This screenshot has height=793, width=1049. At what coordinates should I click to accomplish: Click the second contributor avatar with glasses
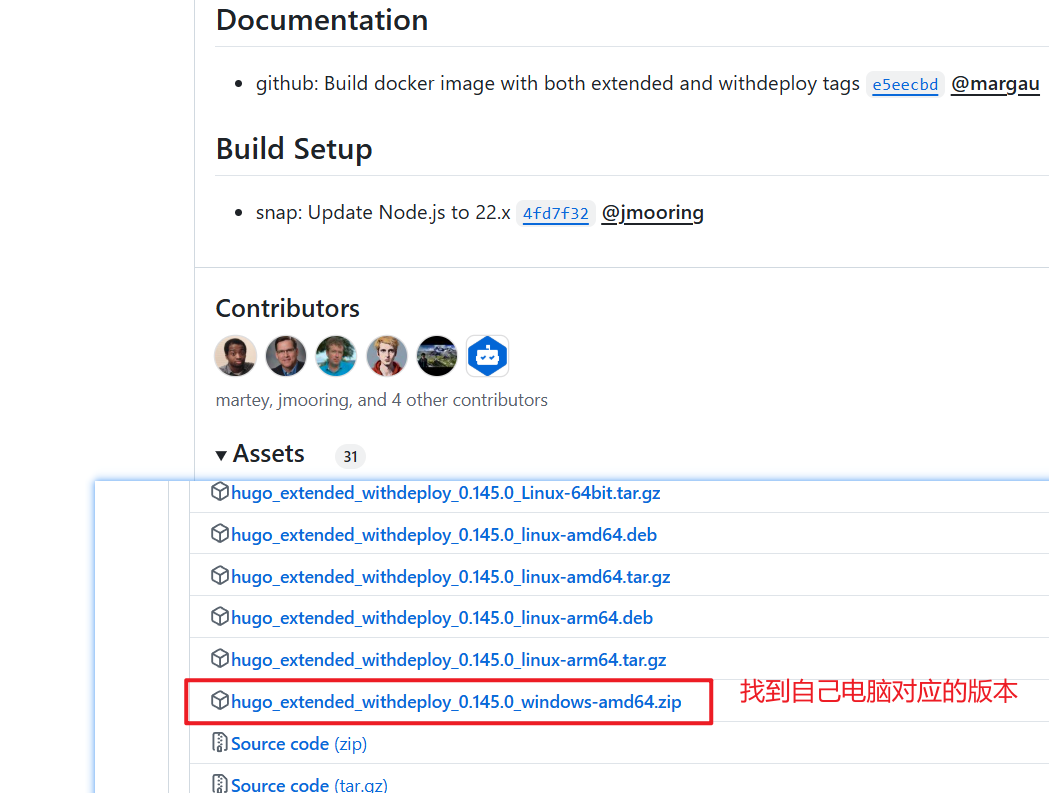(x=286, y=356)
